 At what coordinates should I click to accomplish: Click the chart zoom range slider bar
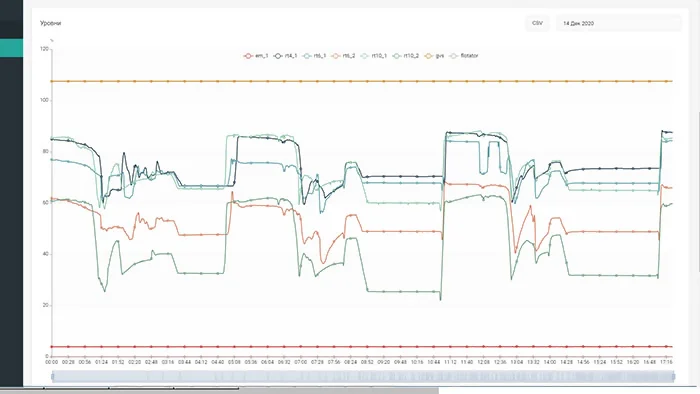(x=362, y=377)
